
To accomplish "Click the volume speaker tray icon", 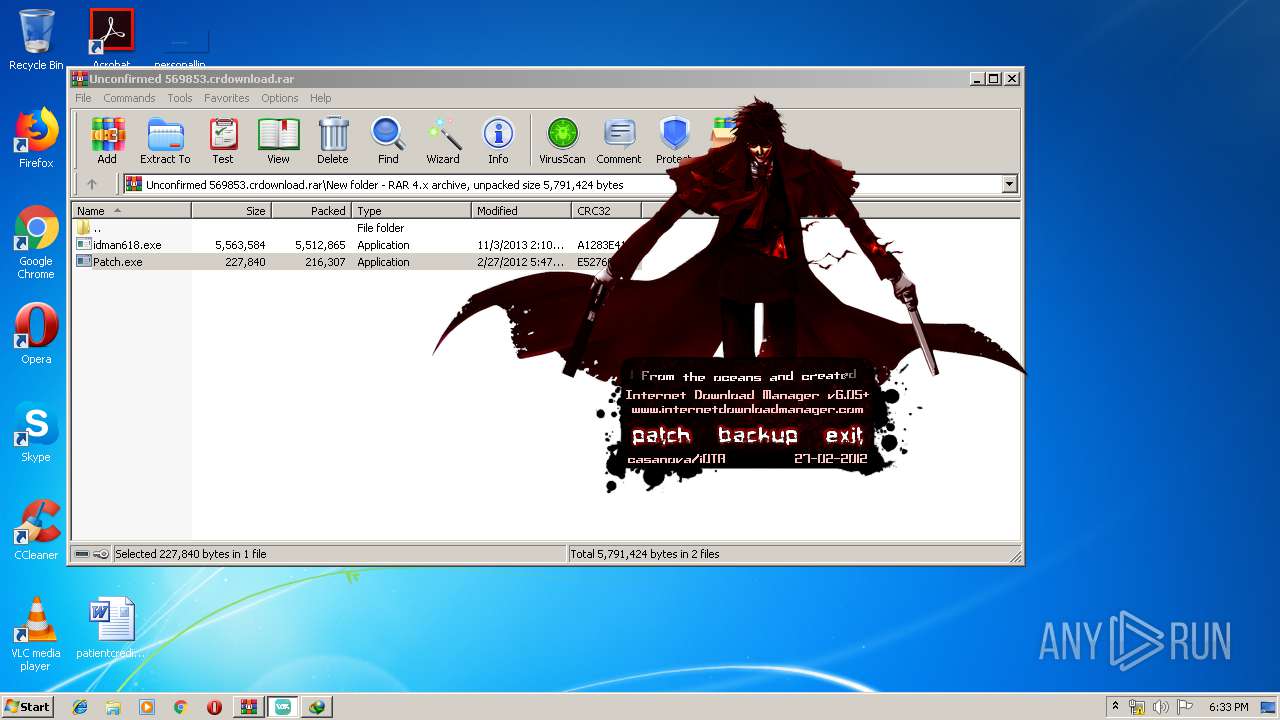I will pyautogui.click(x=1160, y=707).
